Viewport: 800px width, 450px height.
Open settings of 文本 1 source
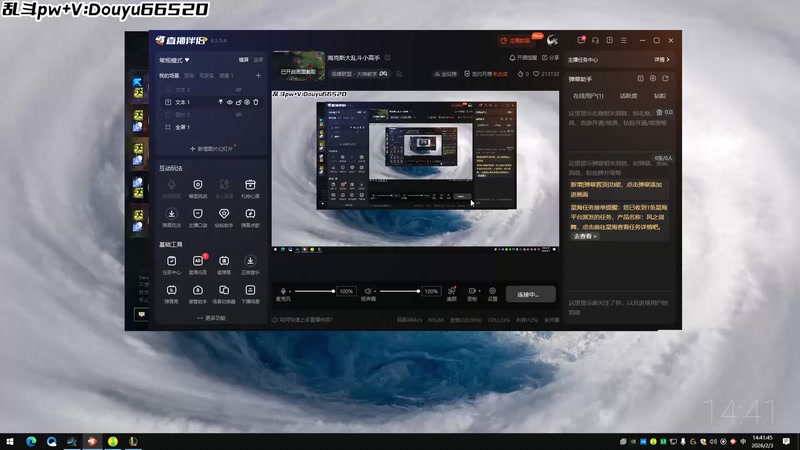(247, 102)
